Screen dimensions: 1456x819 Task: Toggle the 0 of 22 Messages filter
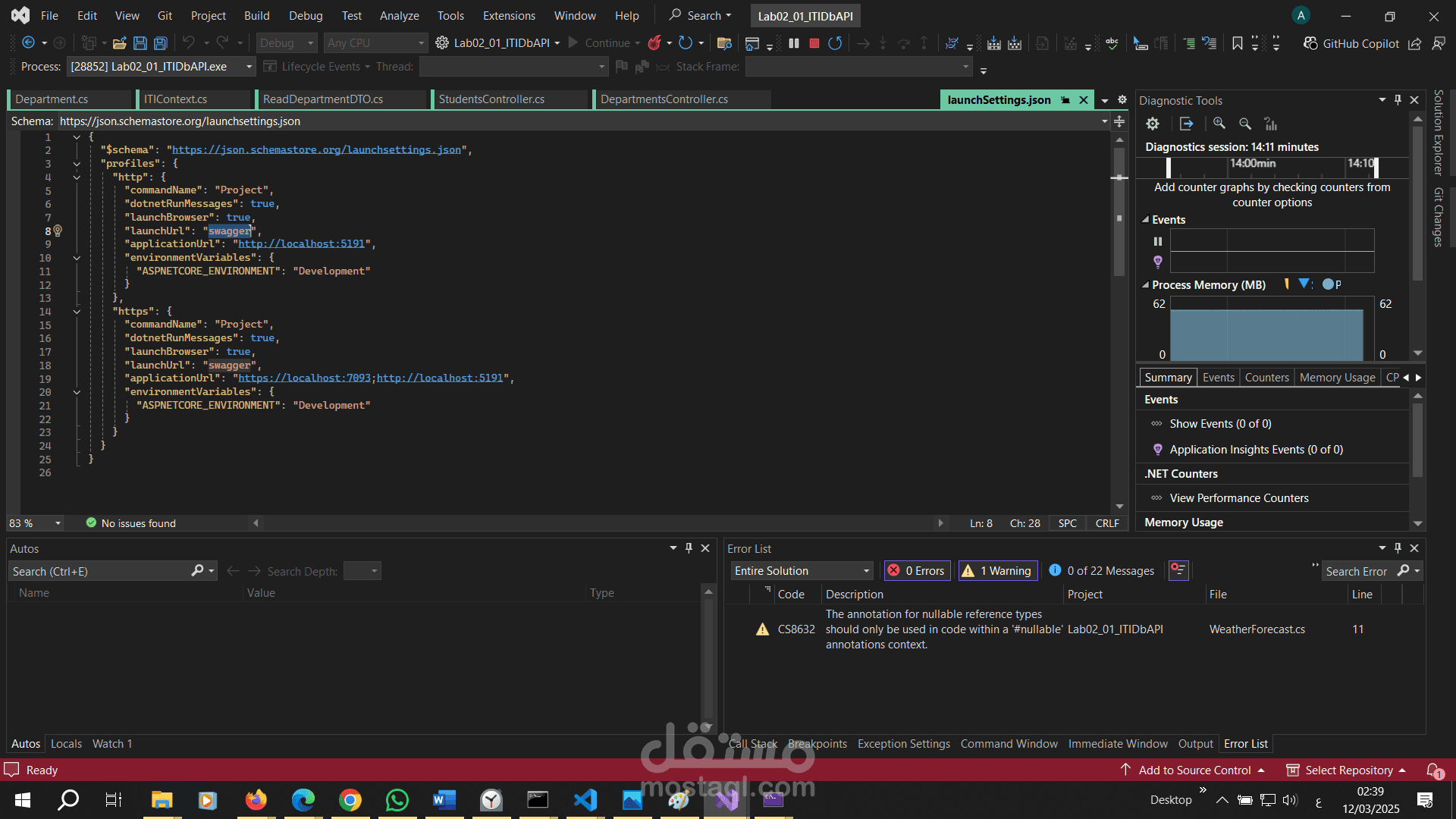tap(1101, 571)
